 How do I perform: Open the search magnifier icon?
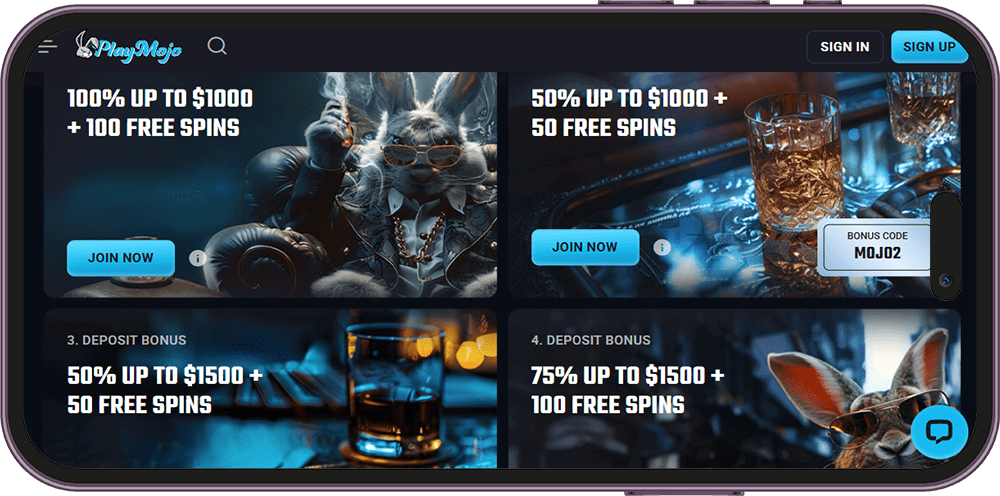pyautogui.click(x=217, y=46)
